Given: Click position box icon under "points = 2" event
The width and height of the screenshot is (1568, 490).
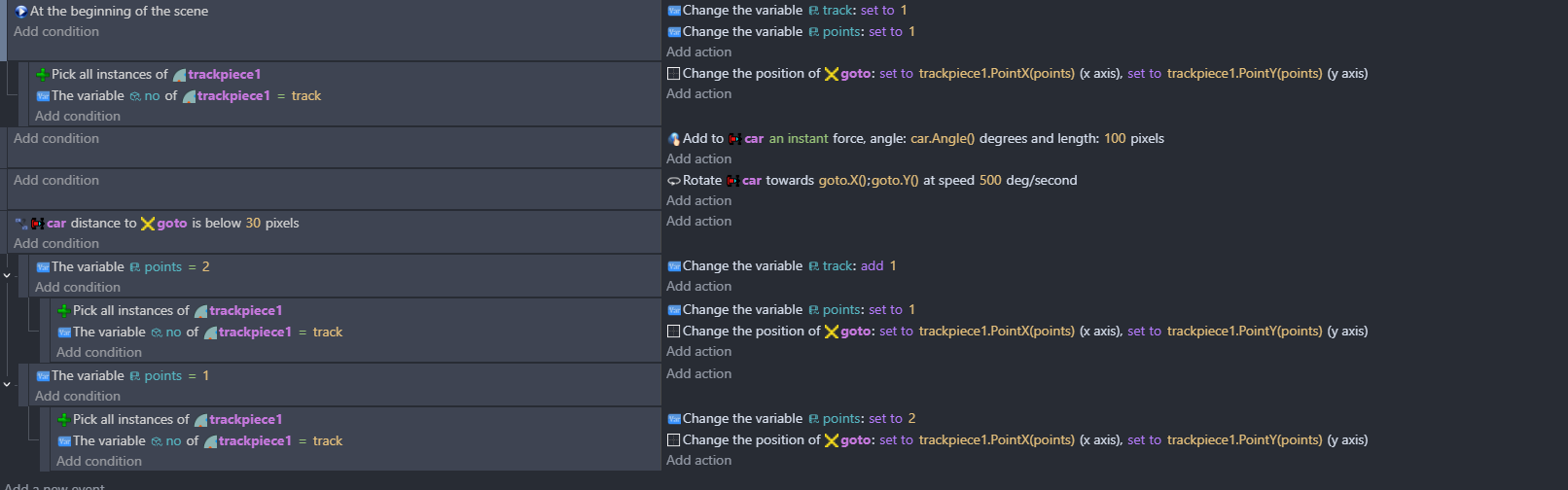Looking at the screenshot, I should pyautogui.click(x=673, y=332).
